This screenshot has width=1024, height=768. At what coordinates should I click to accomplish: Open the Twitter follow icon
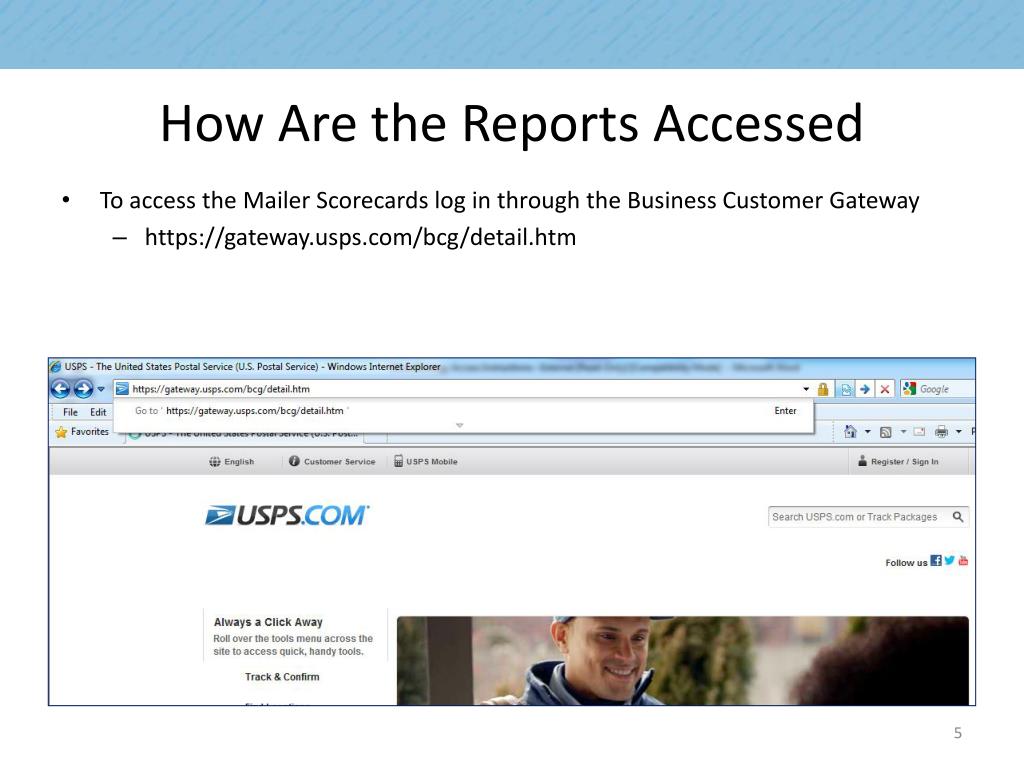[950, 560]
